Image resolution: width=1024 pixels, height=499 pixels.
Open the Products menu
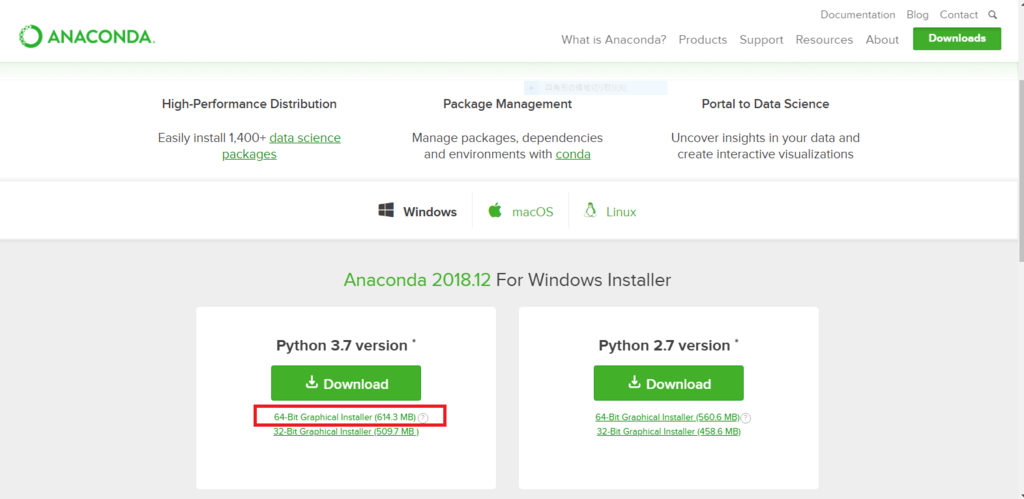pos(702,40)
